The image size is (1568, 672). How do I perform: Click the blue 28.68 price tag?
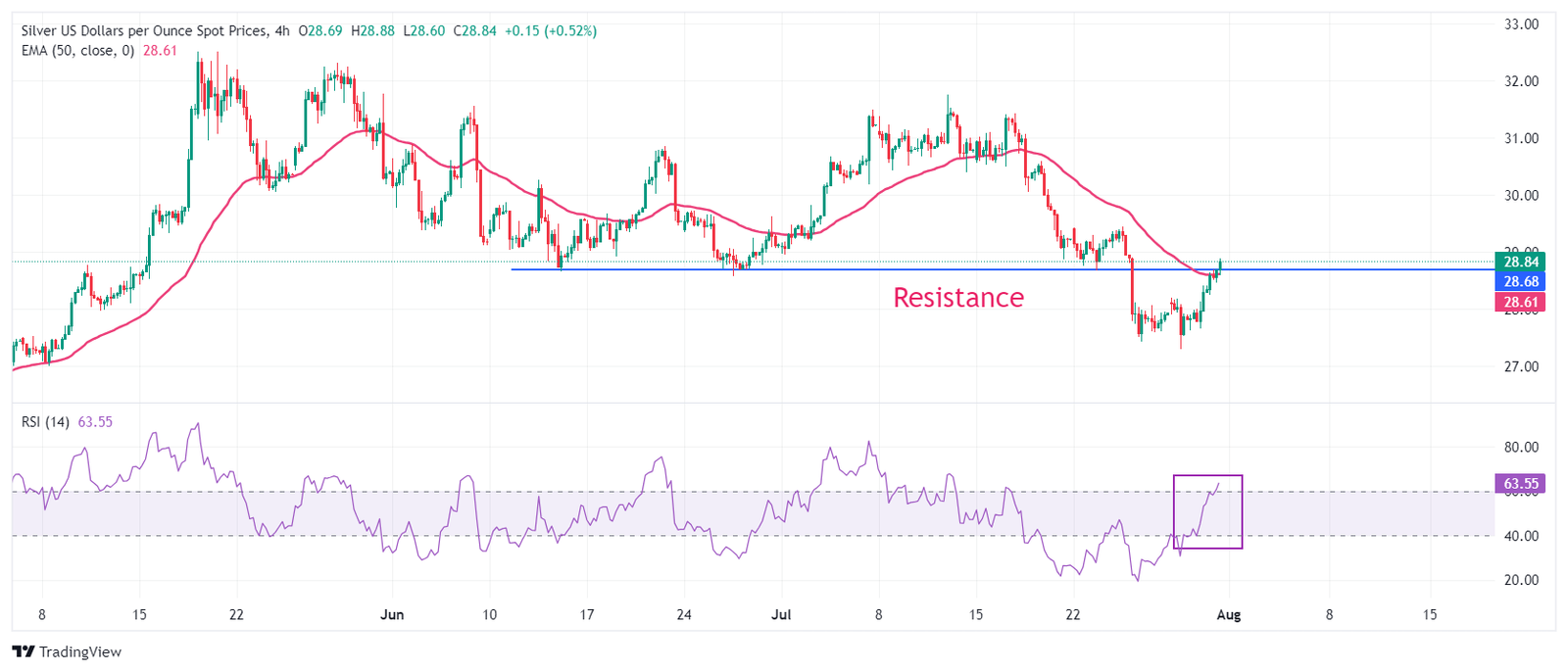[x=1520, y=282]
